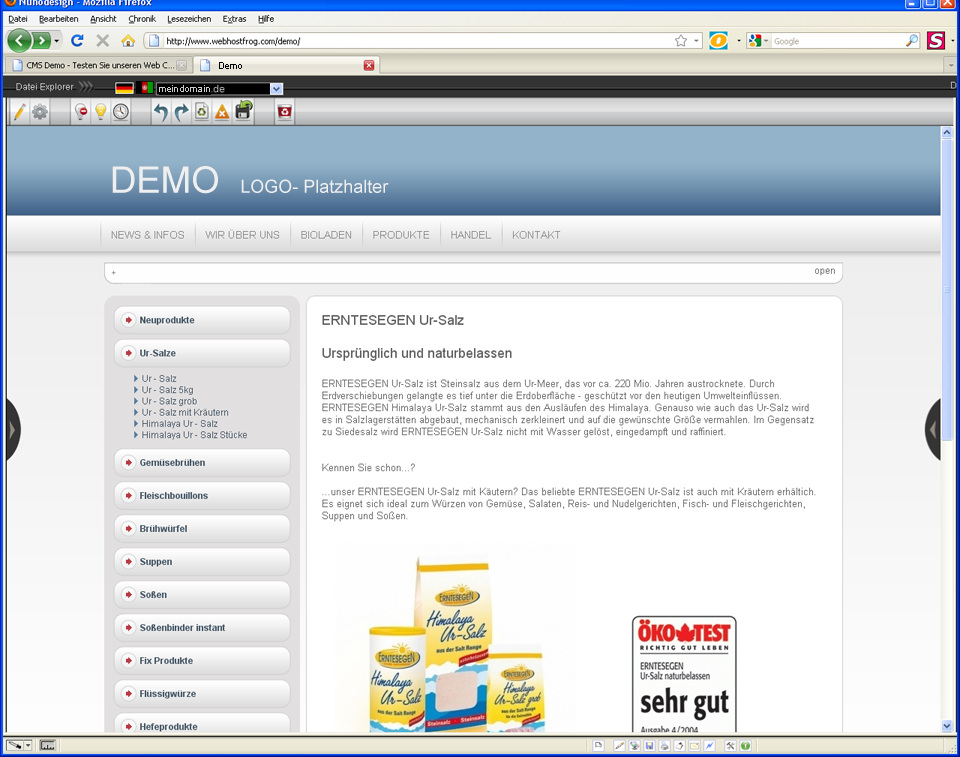Image resolution: width=960 pixels, height=757 pixels.
Task: Search using the magnifier icon
Action: (x=912, y=41)
